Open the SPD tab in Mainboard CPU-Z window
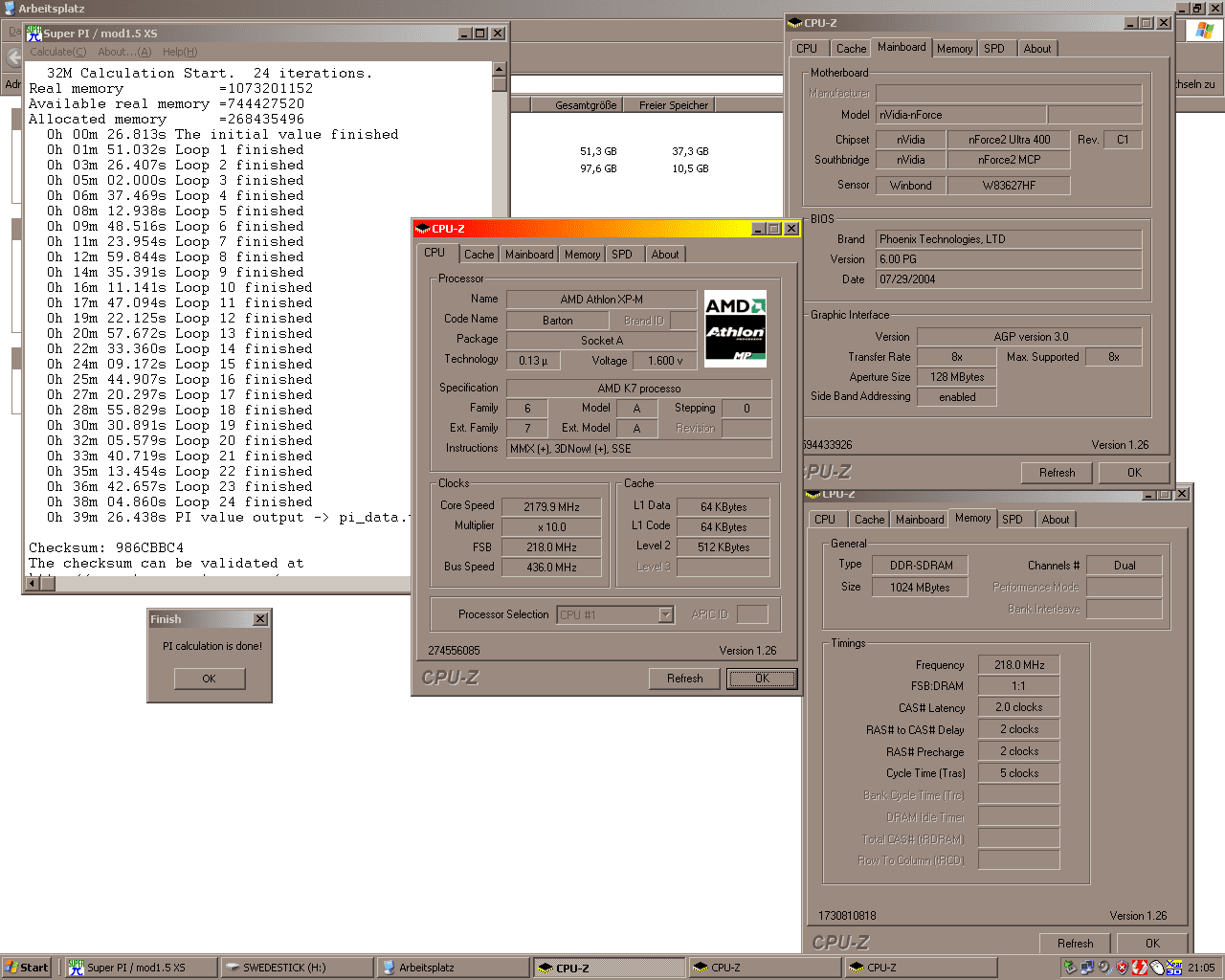The width and height of the screenshot is (1225, 980). click(994, 49)
